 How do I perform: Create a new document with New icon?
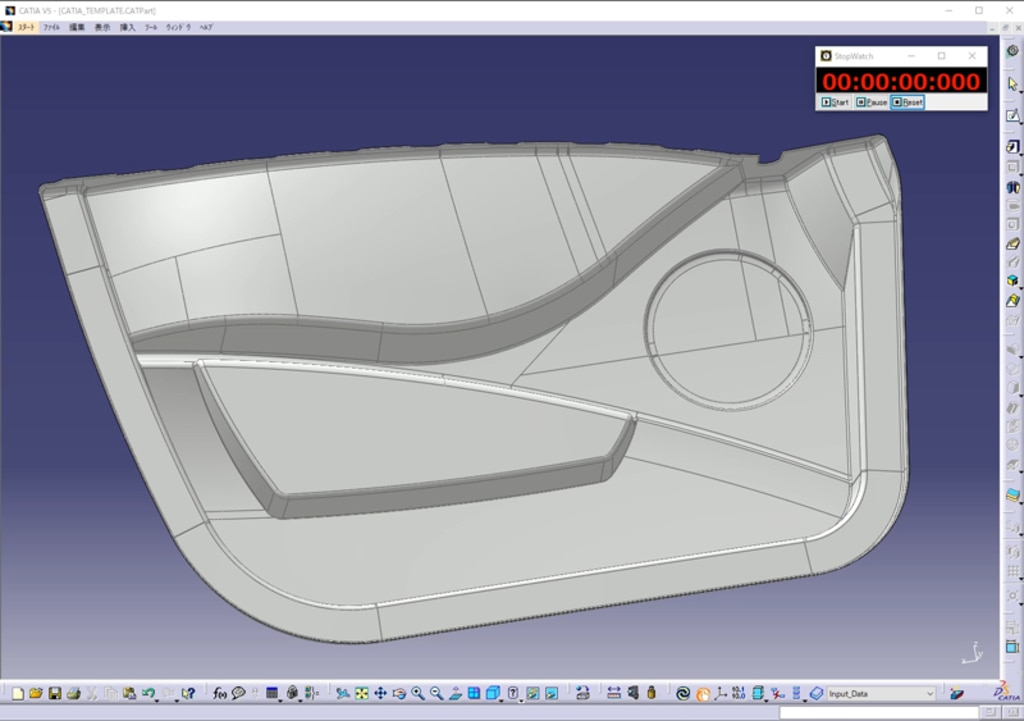click(18, 694)
